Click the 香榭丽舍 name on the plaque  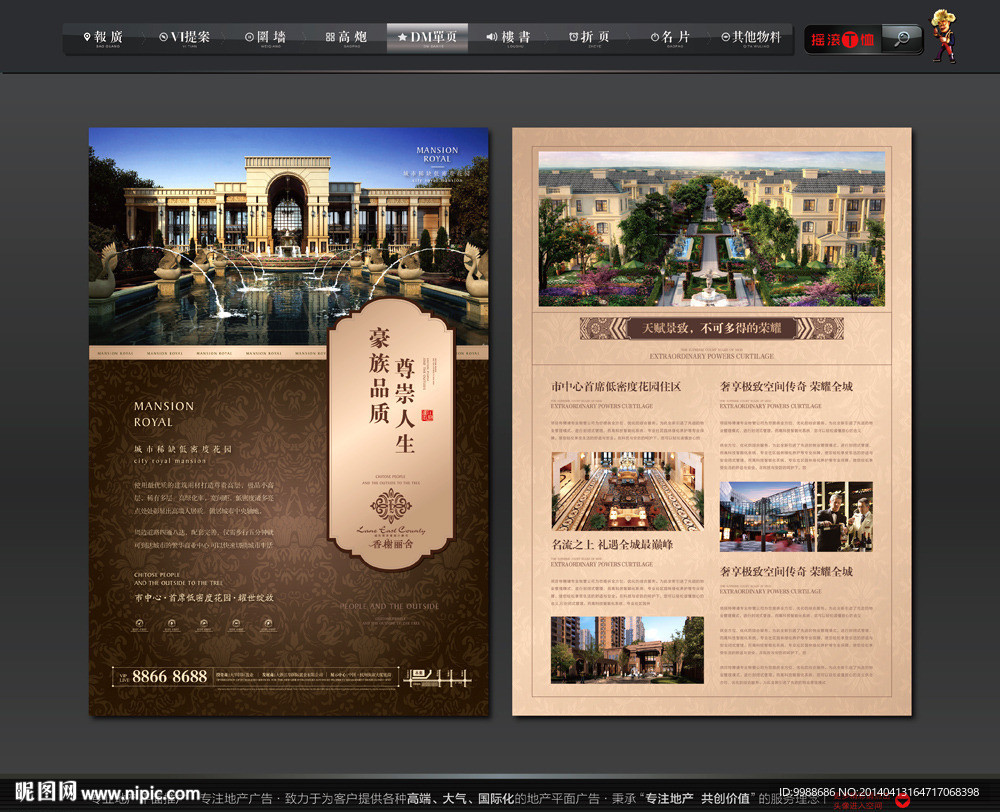392,544
